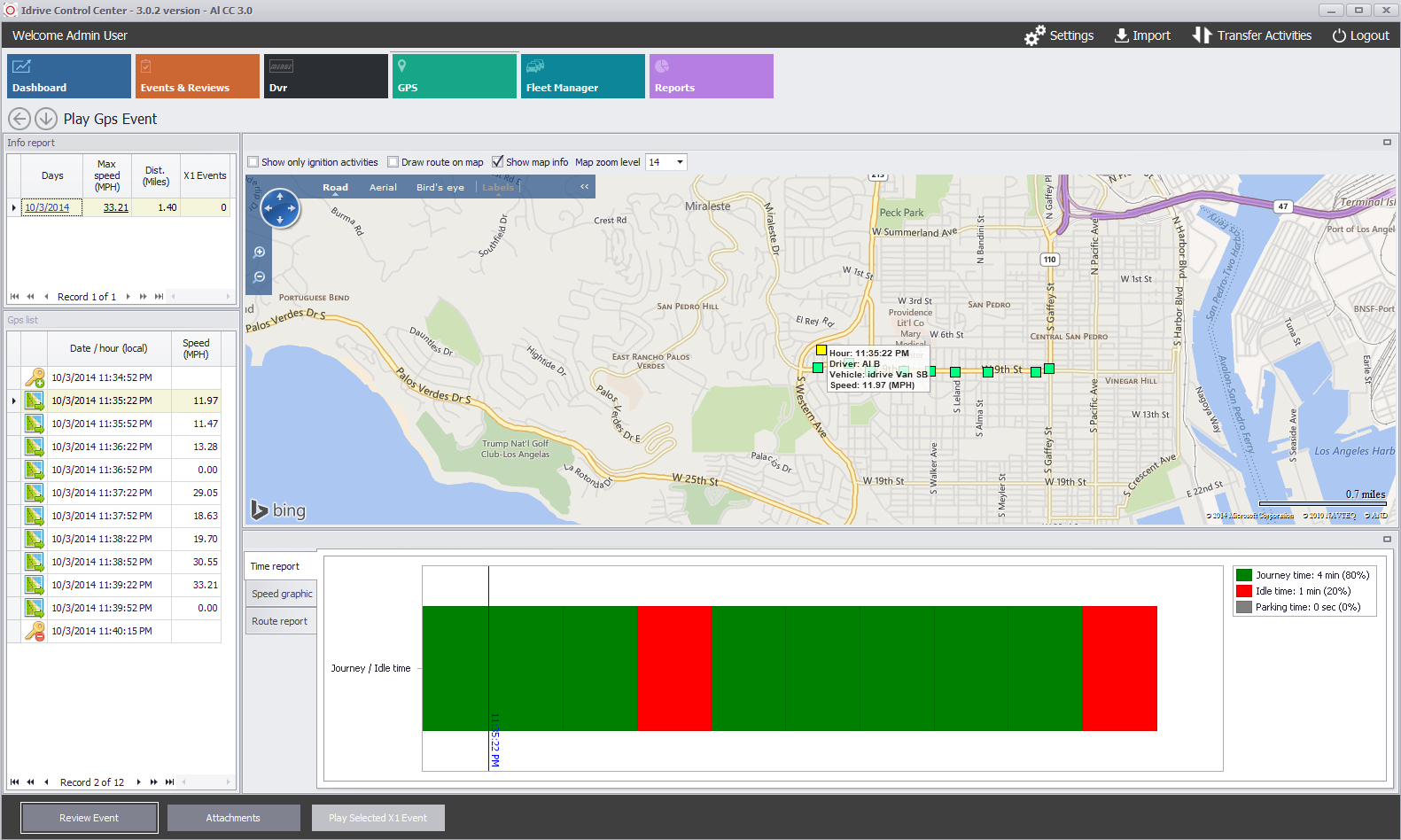Viewport: 1401px width, 840px height.
Task: Open Settings via gear icon
Action: (x=1034, y=35)
